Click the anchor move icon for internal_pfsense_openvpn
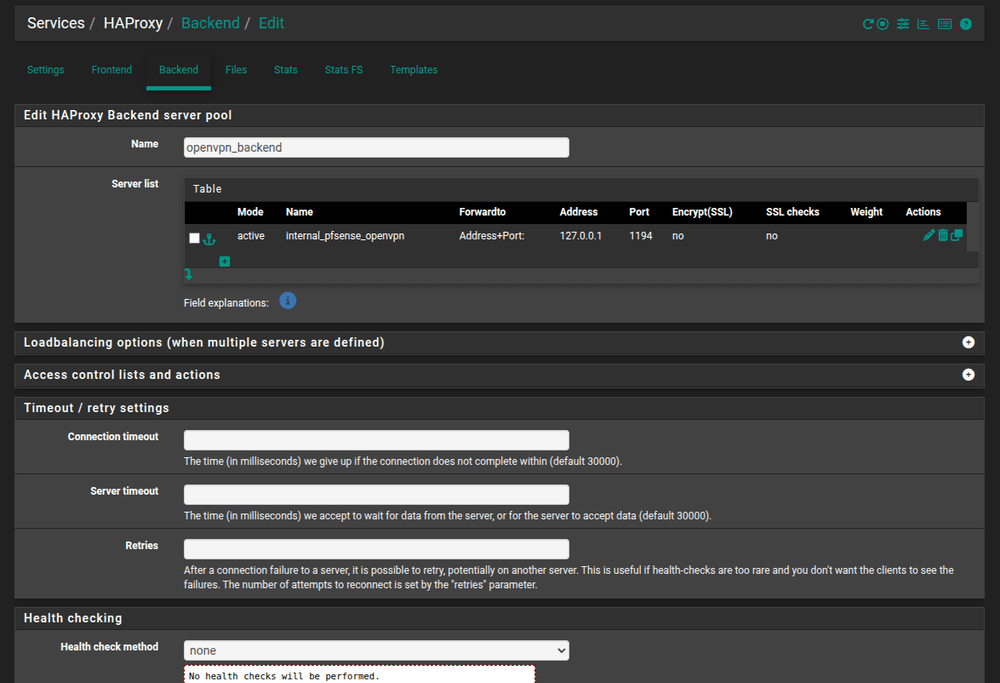Image resolution: width=1000 pixels, height=683 pixels. point(209,239)
